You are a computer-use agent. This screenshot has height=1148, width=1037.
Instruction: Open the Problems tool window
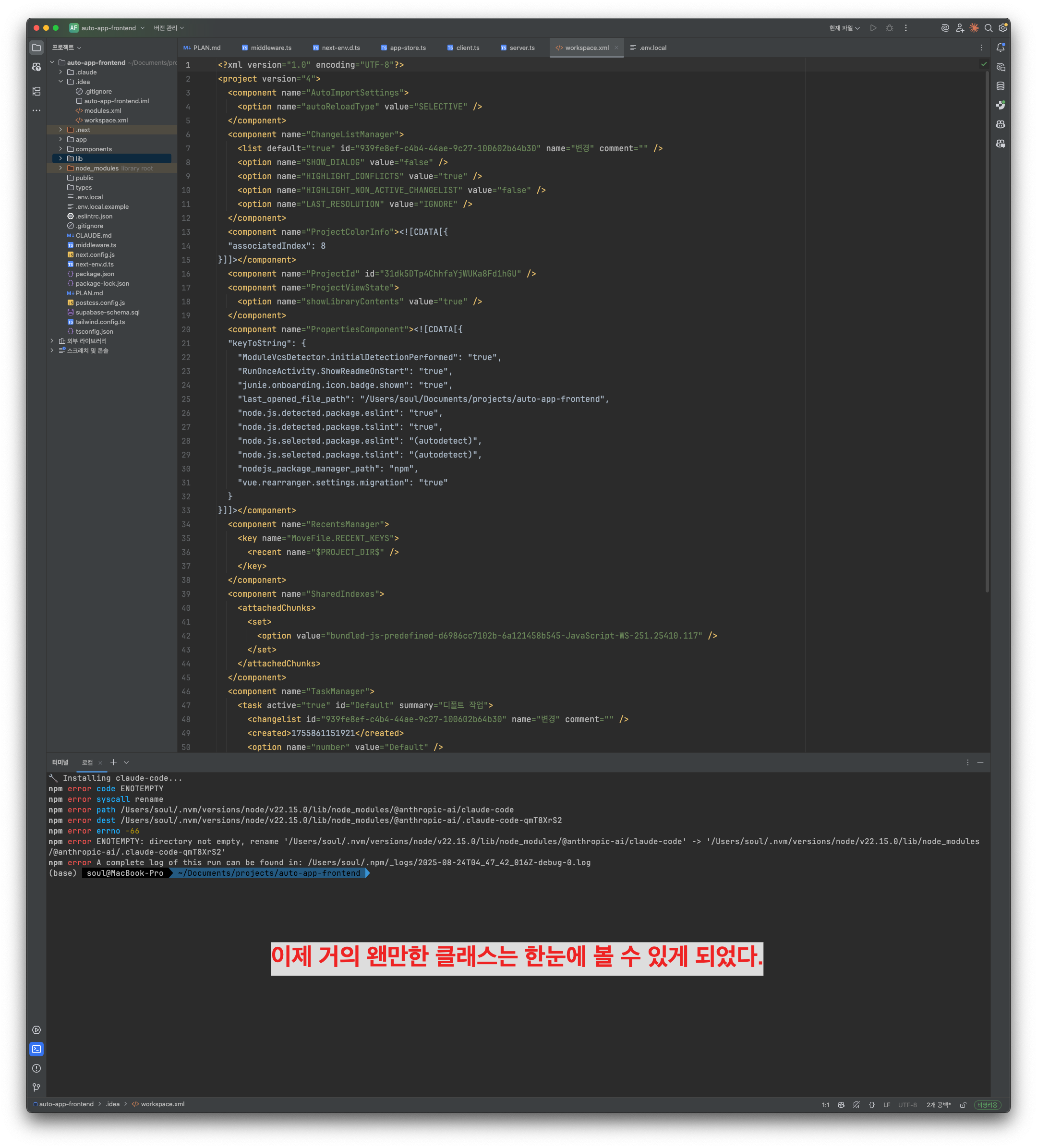pos(36,1068)
